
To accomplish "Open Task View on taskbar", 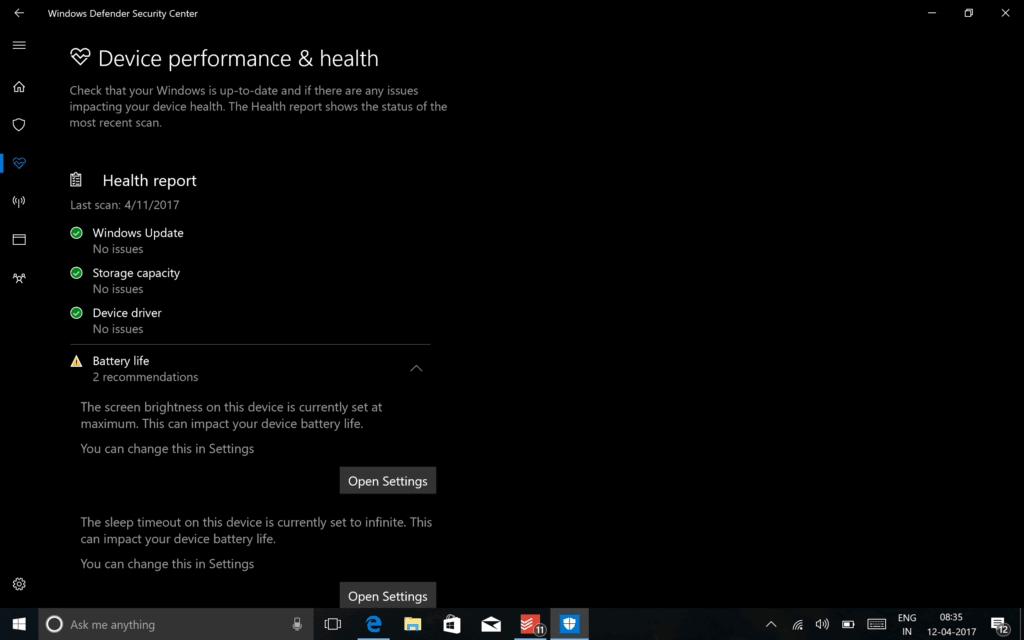I will (333, 624).
